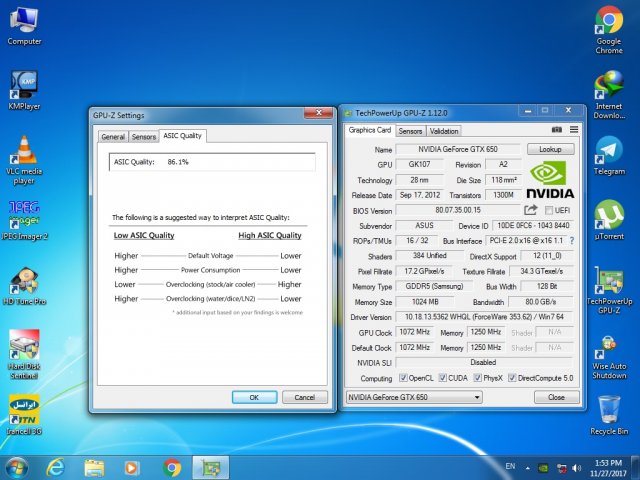Open the GPU-Z hamburger menu icon
Viewport: 640px width, 480px height.
pyautogui.click(x=574, y=129)
